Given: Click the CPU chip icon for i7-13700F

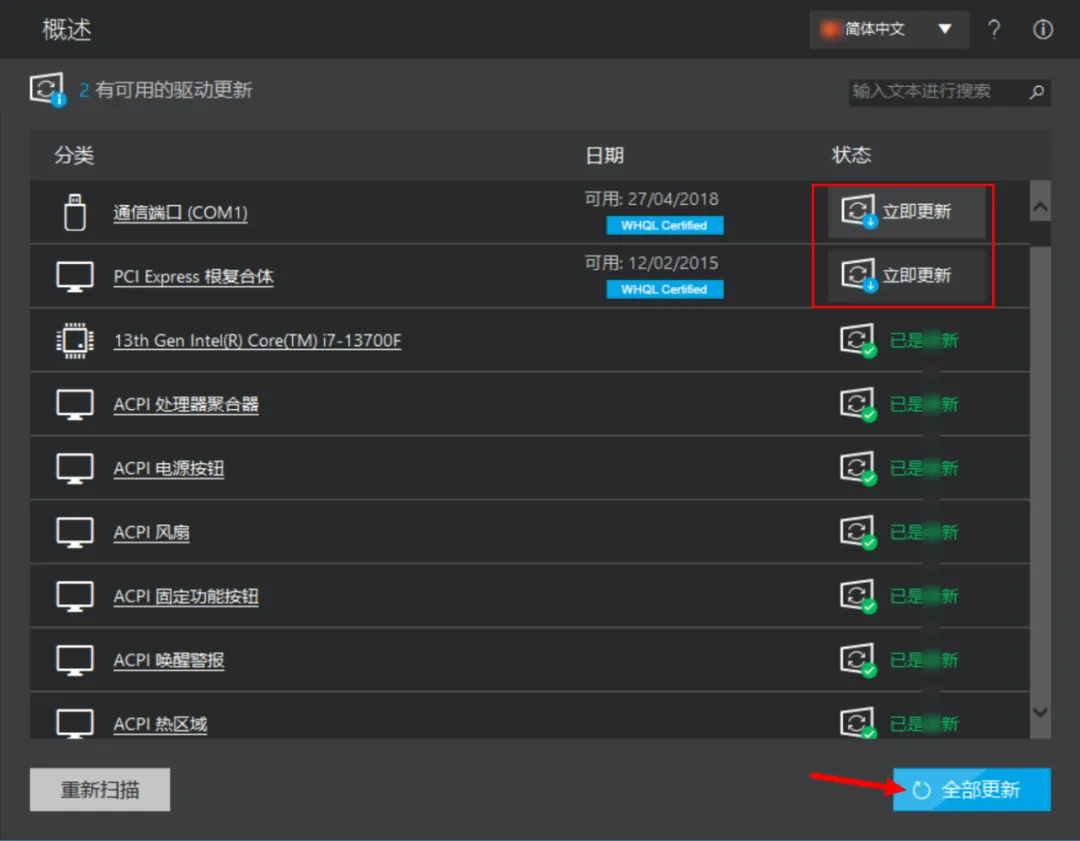Looking at the screenshot, I should pyautogui.click(x=74, y=340).
